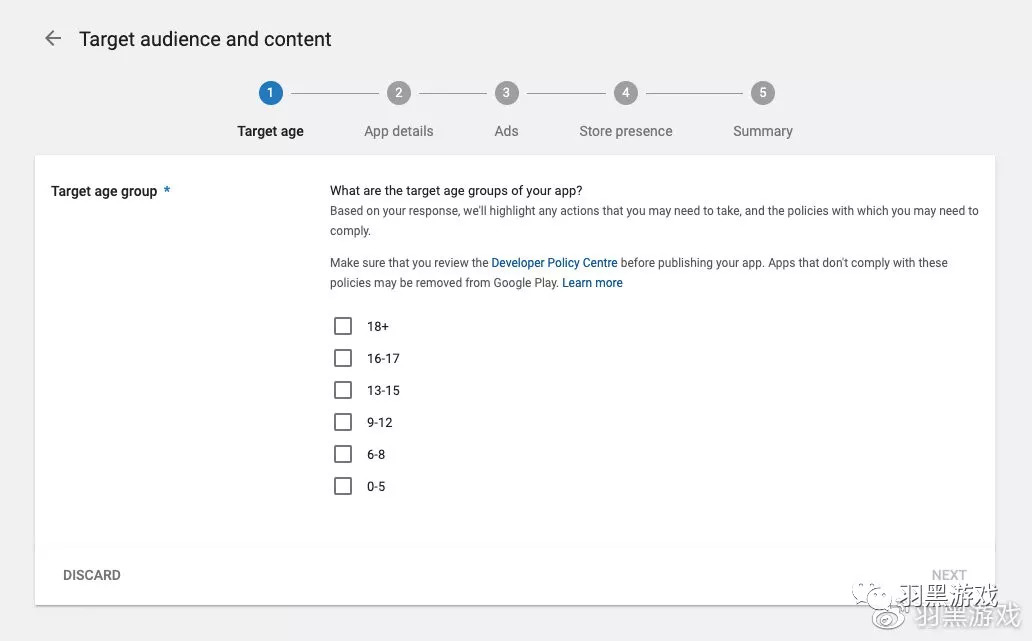This screenshot has height=641, width=1032.
Task: Click step 3 circle icon
Action: 506,93
